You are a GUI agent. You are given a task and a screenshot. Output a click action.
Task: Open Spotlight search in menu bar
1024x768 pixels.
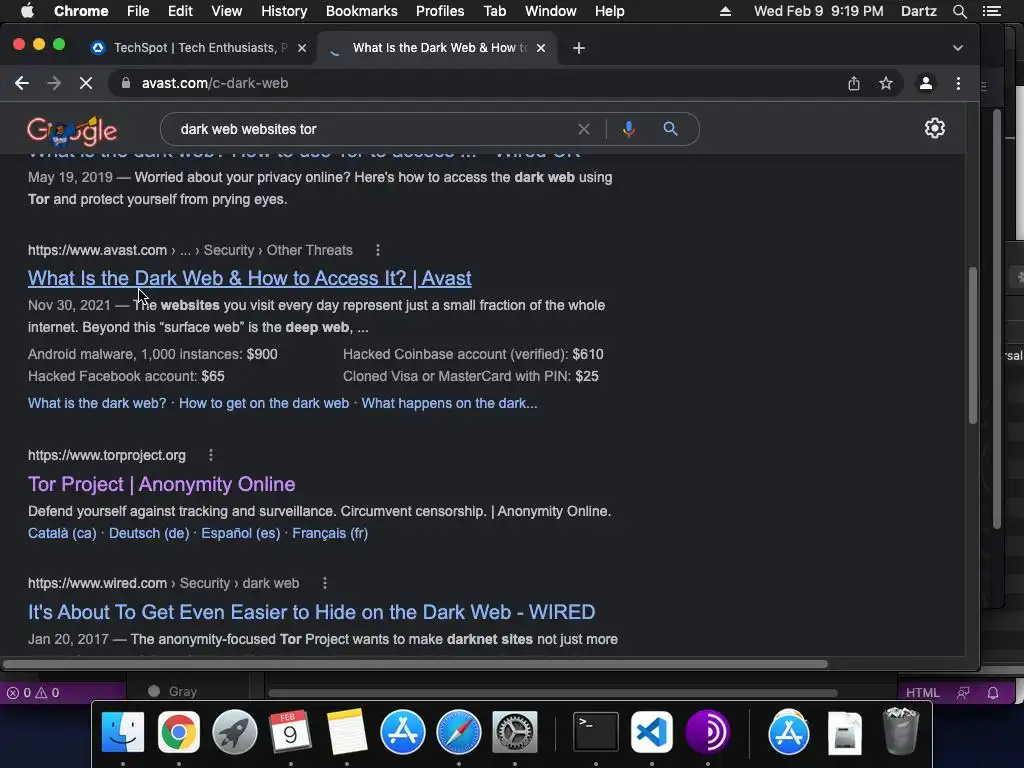click(959, 11)
